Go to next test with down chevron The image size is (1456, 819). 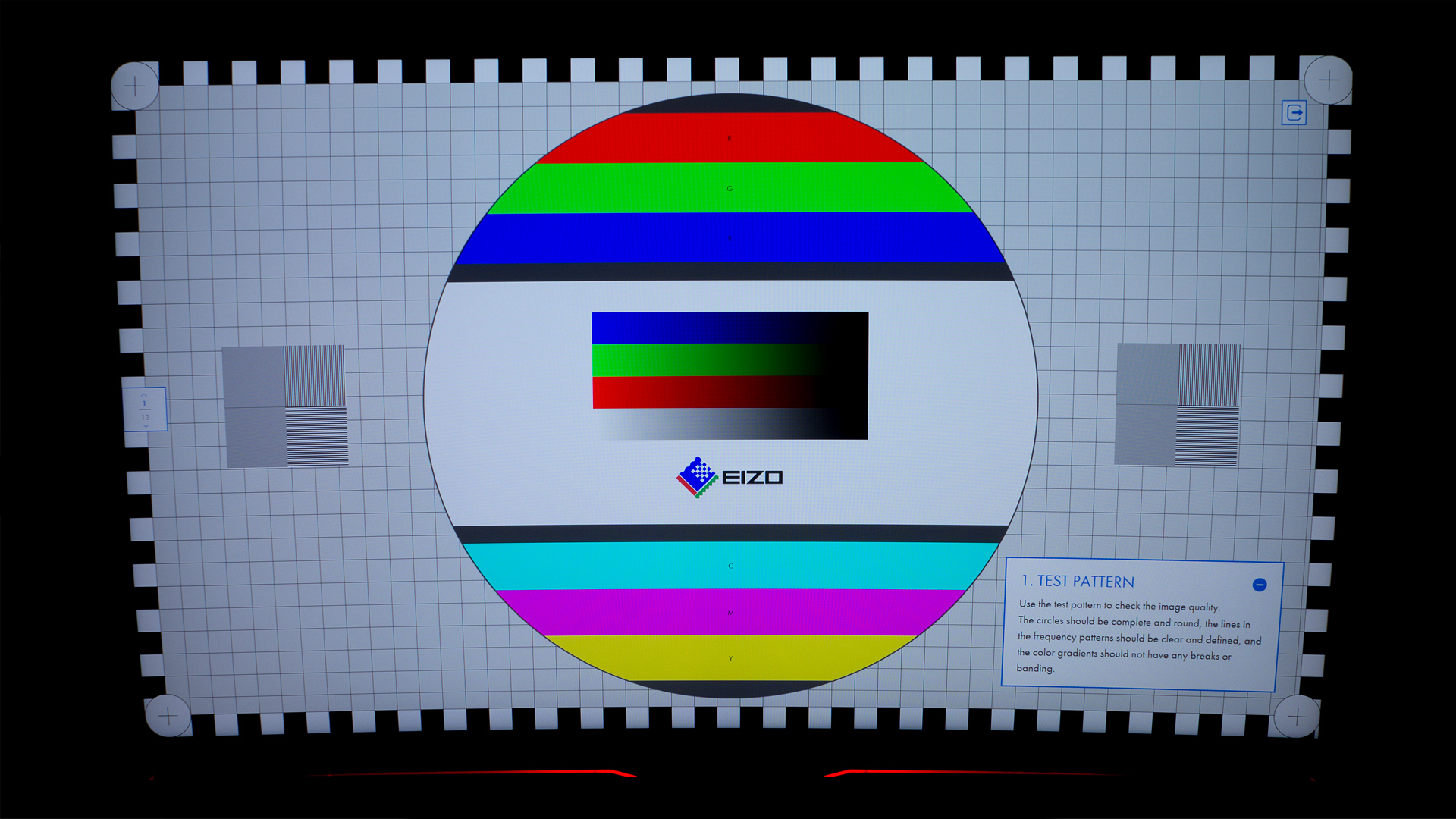tap(146, 426)
